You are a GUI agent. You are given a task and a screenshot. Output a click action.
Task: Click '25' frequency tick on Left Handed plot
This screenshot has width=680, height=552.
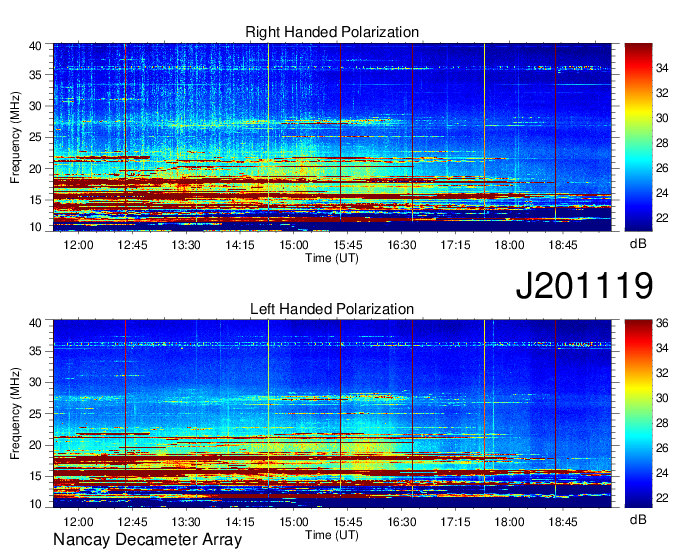pos(36,414)
